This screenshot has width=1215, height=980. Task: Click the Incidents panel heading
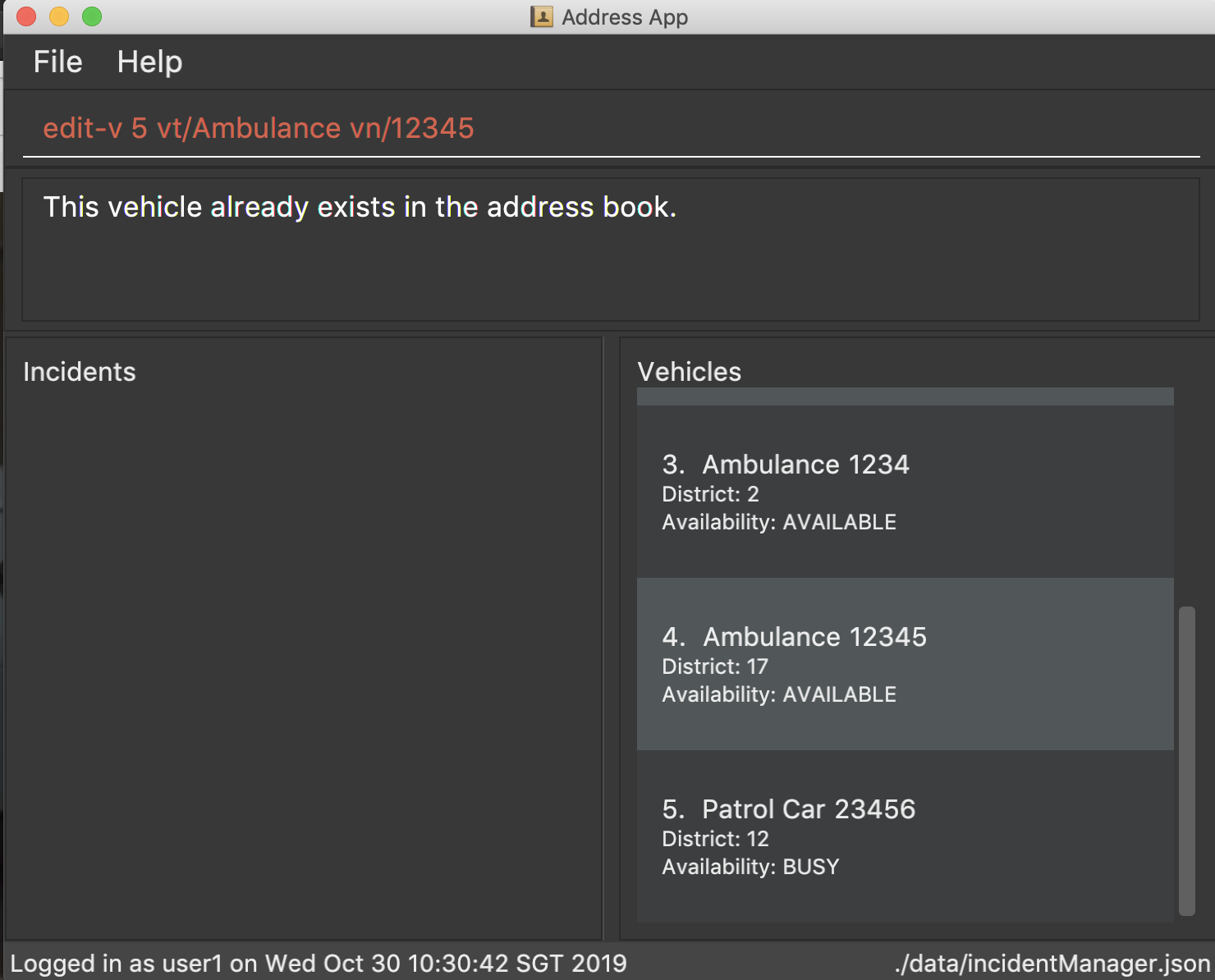coord(80,372)
